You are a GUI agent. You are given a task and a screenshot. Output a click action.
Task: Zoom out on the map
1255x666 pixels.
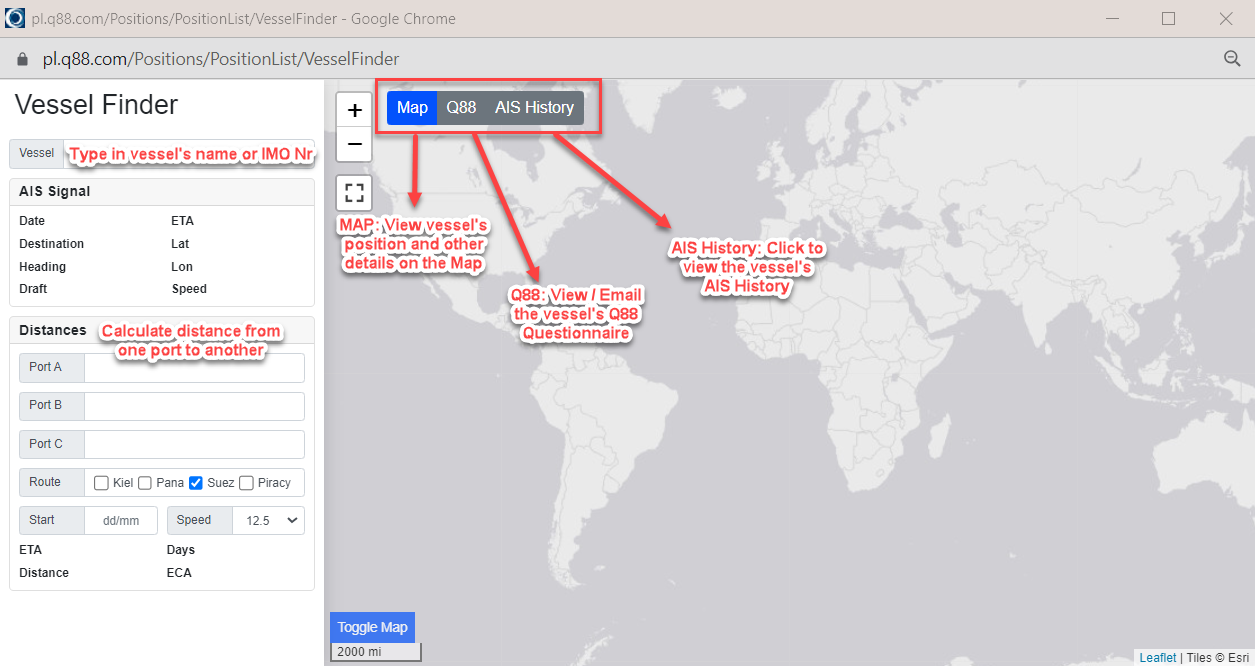(x=354, y=144)
